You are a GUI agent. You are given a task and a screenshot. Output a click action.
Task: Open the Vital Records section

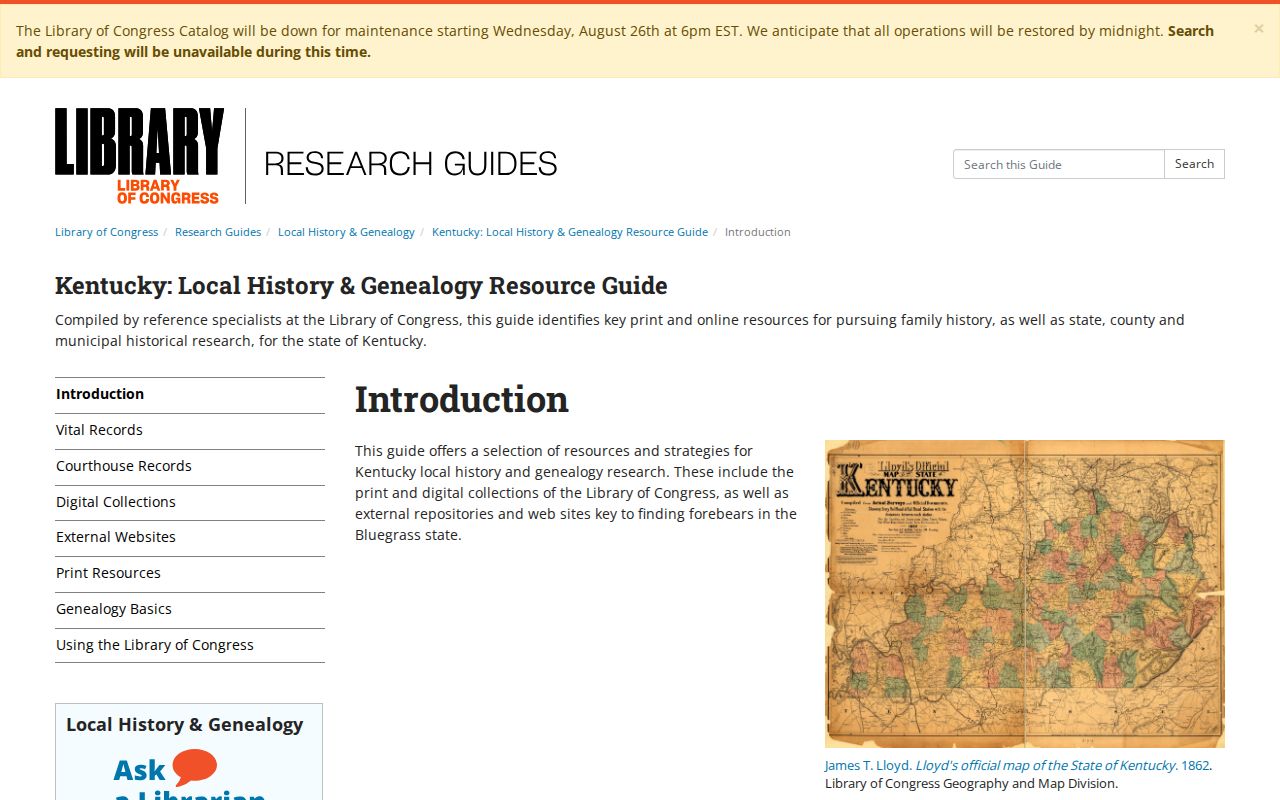(190, 430)
